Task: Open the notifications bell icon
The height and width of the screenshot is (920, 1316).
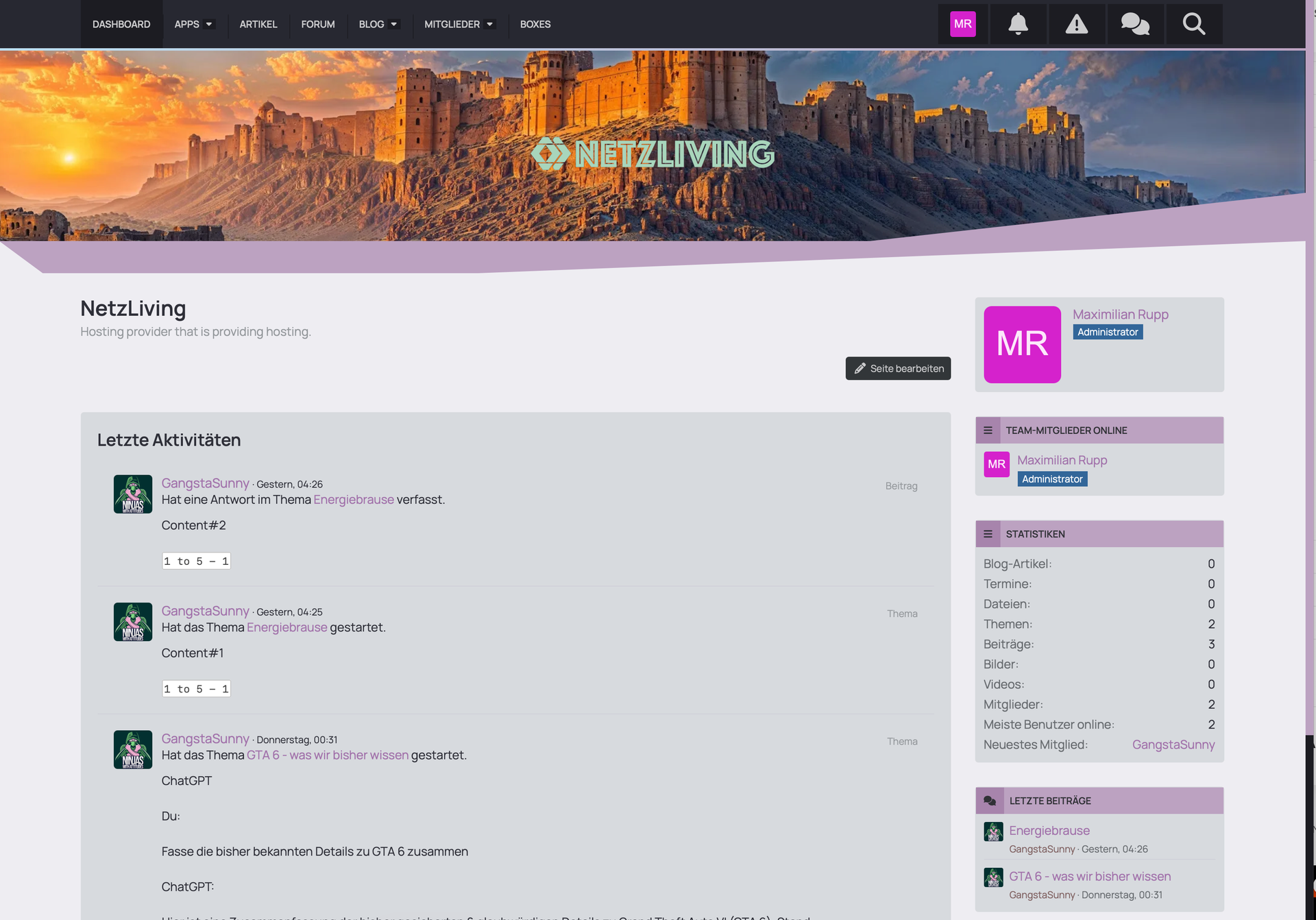Action: (x=1018, y=24)
